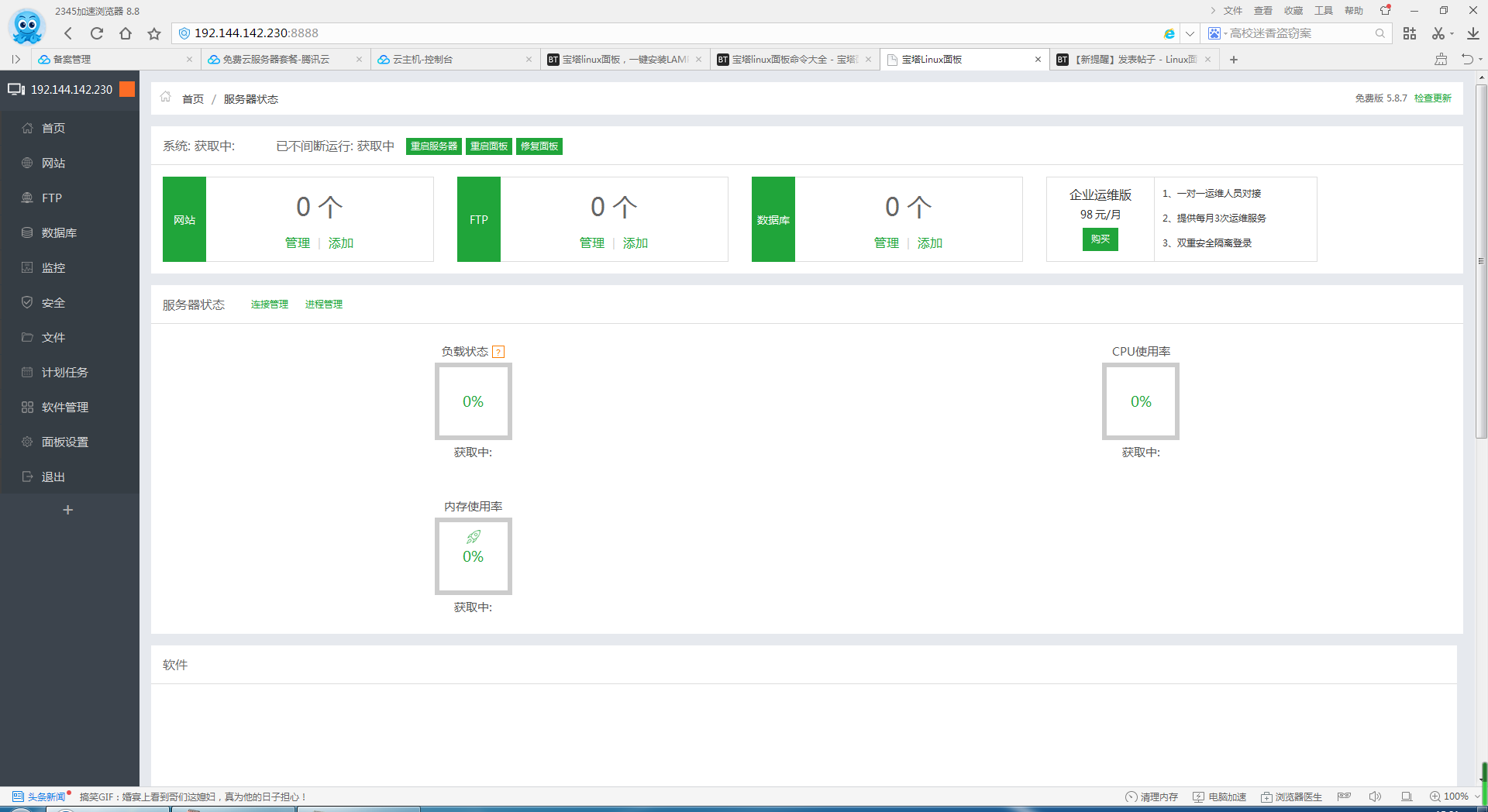Expand the undo closed tabs dropdown
The height and width of the screenshot is (812, 1488).
(1480, 59)
